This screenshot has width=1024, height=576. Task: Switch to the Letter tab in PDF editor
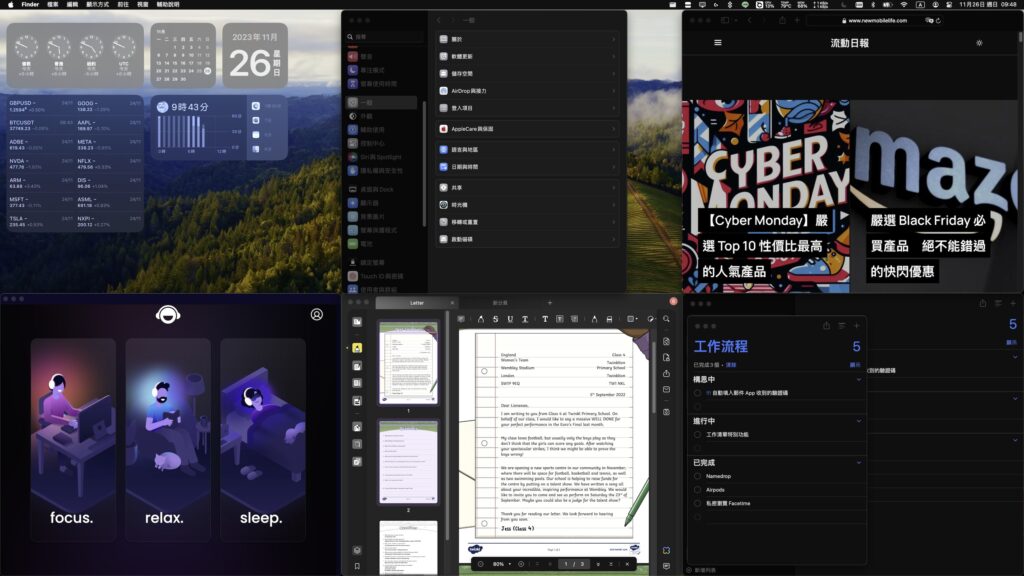click(417, 302)
